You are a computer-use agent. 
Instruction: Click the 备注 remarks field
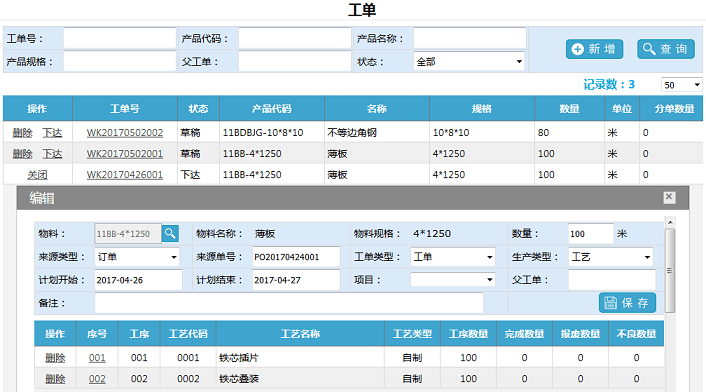289,303
